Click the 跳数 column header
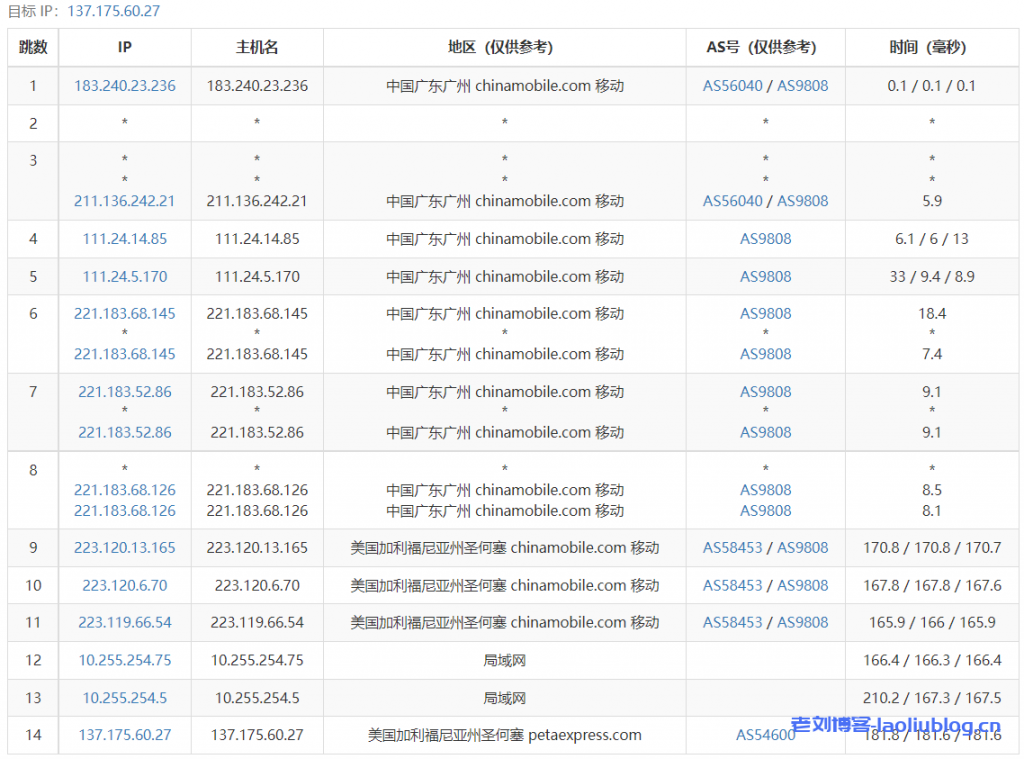This screenshot has width=1024, height=759. click(x=32, y=46)
